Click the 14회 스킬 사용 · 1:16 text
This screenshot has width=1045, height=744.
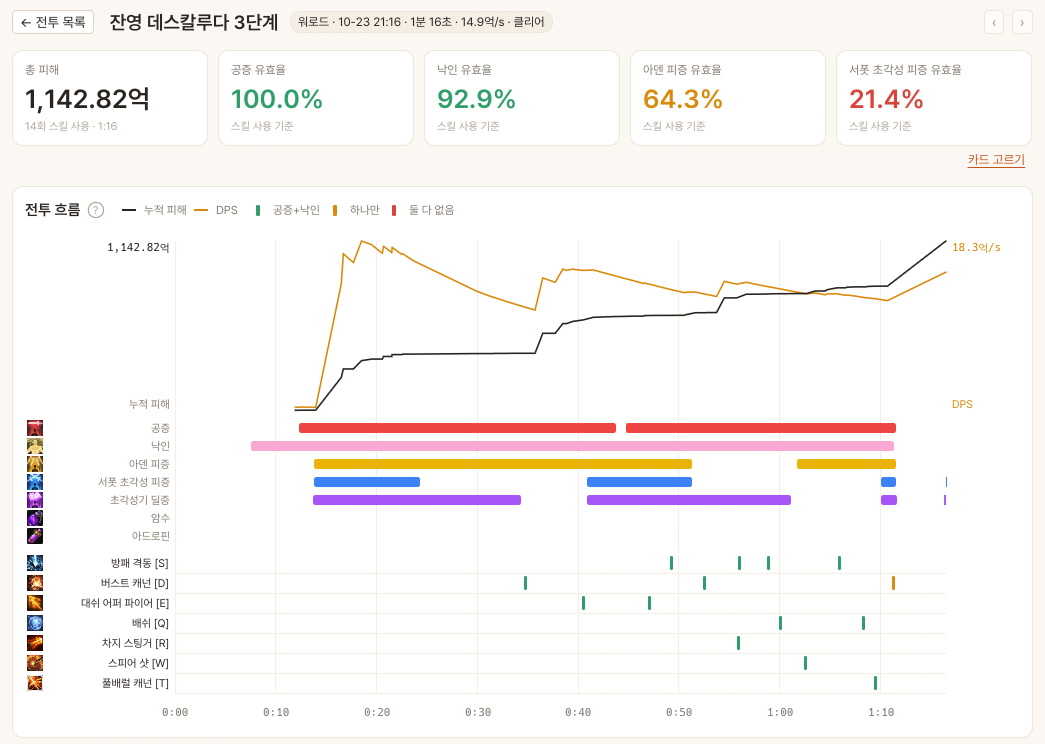coord(71,126)
